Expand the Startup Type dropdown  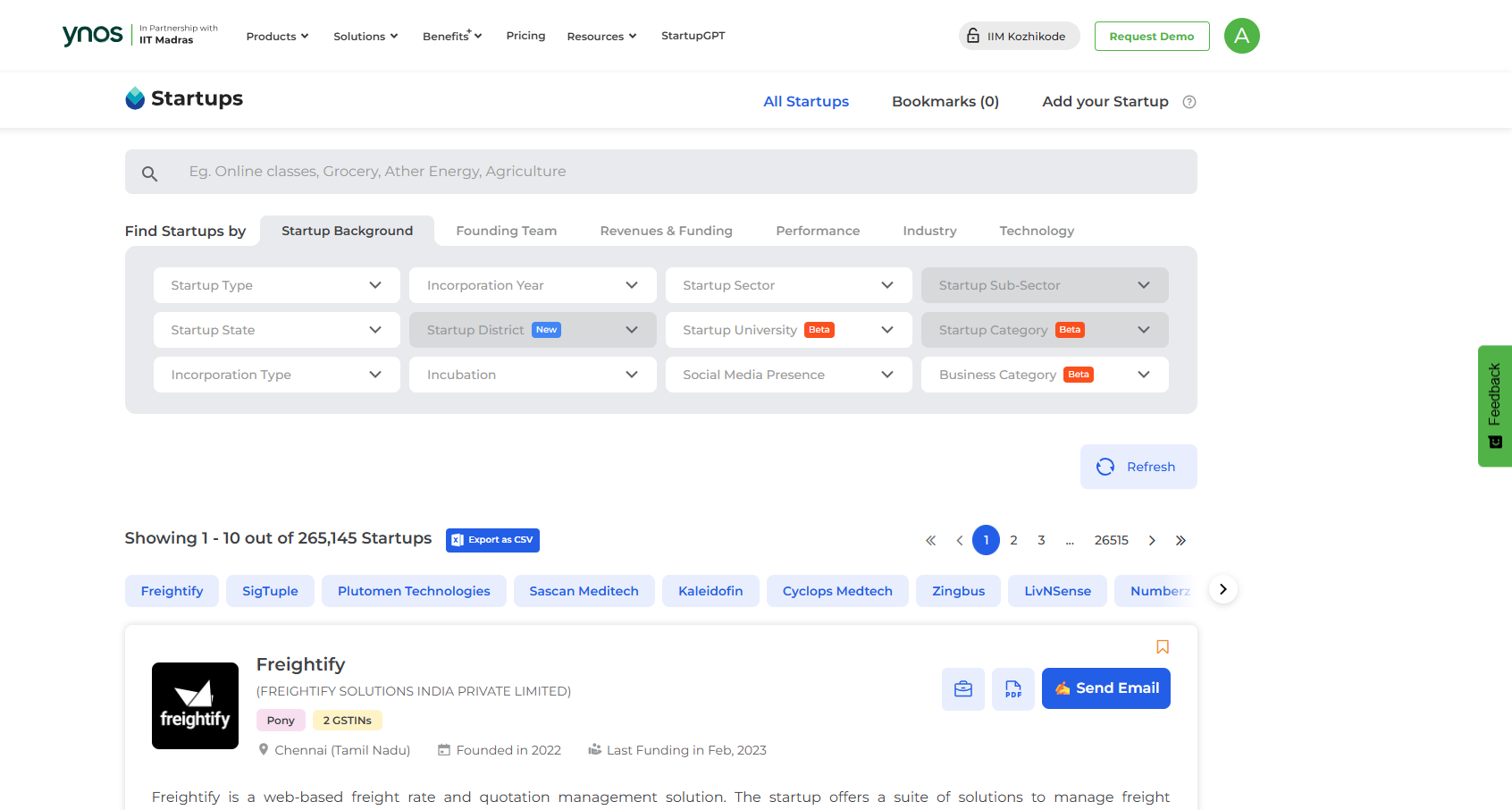tap(276, 285)
